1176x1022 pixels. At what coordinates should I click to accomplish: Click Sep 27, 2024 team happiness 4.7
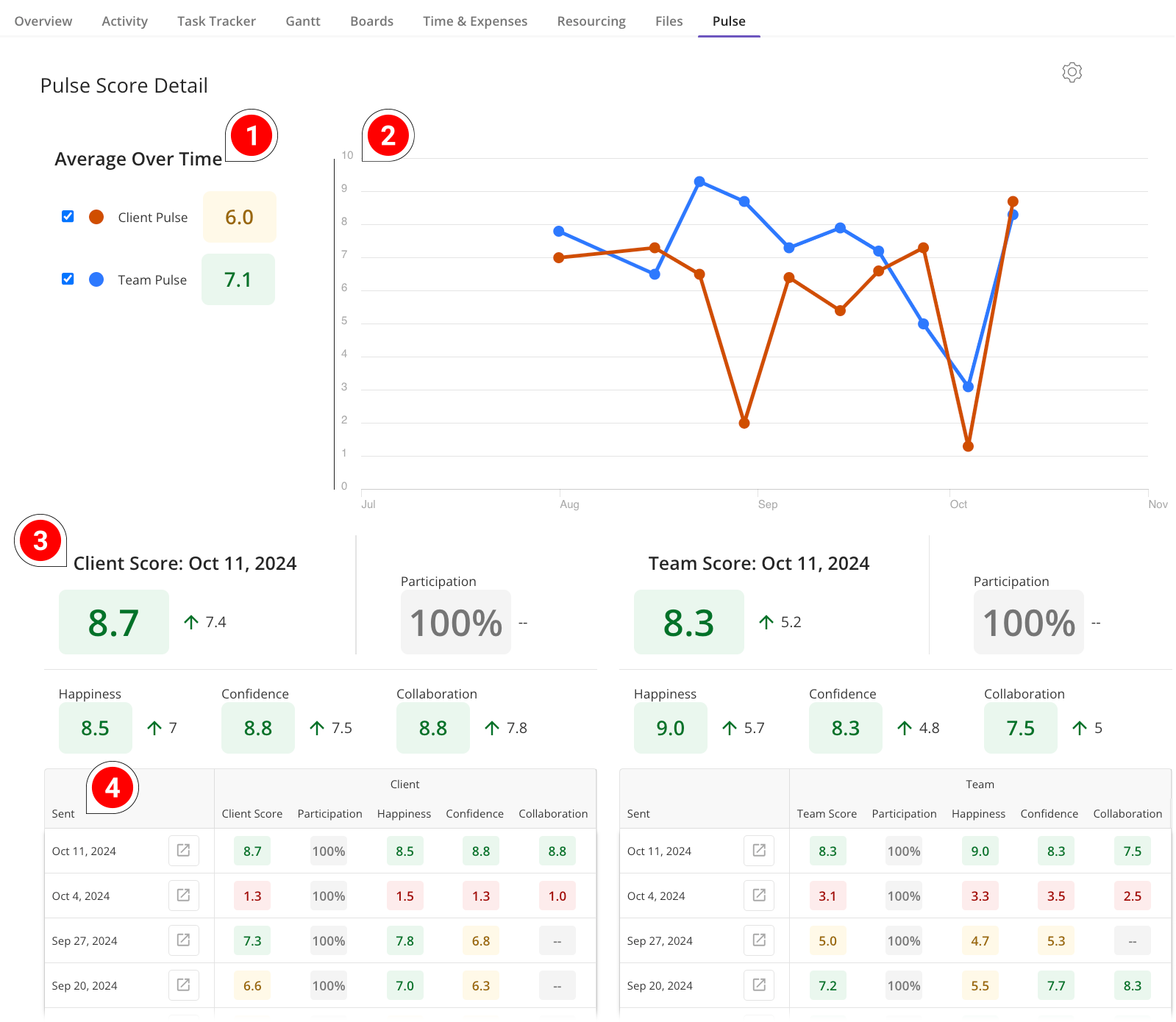click(x=980, y=940)
